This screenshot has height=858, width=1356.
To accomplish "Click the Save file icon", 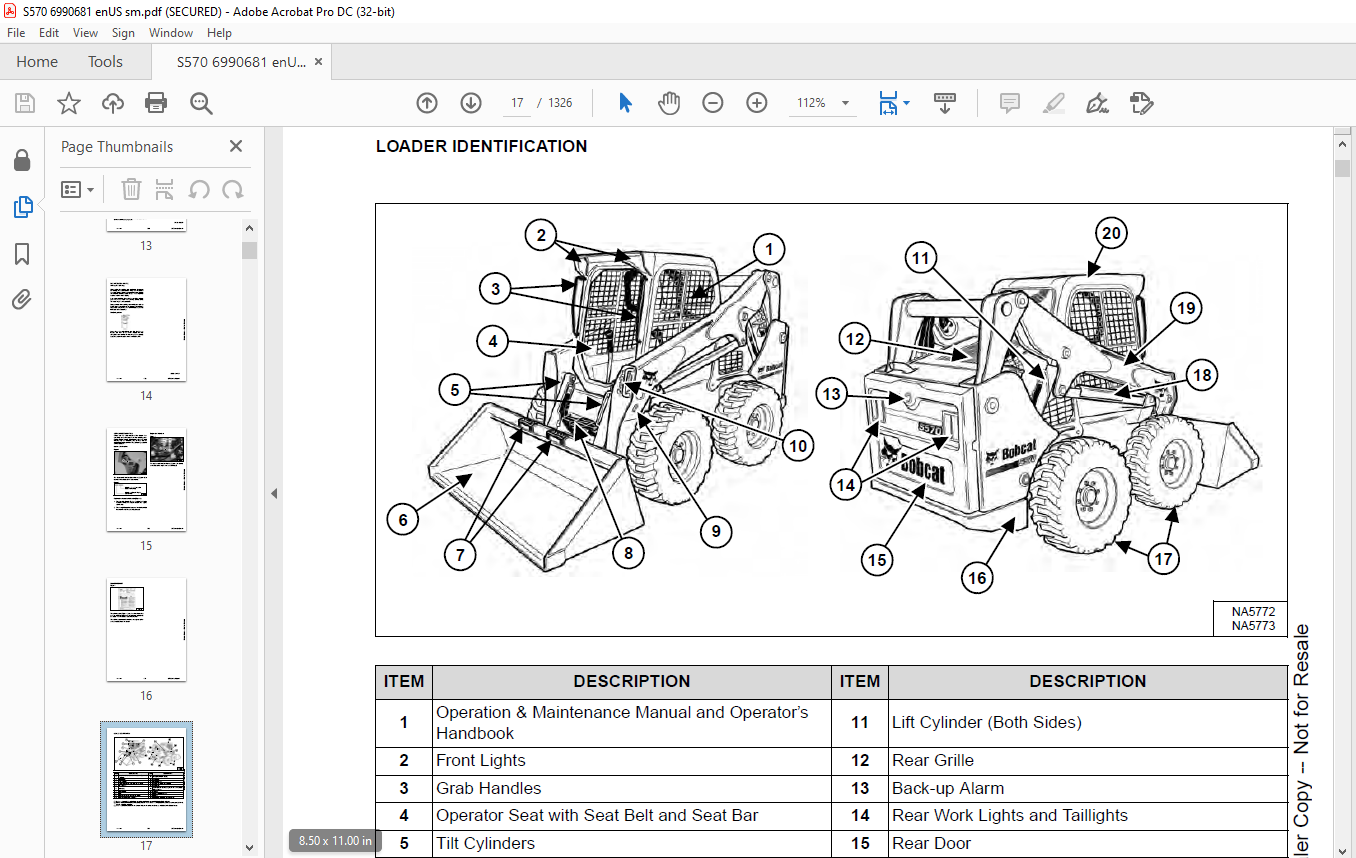I will click(x=25, y=103).
